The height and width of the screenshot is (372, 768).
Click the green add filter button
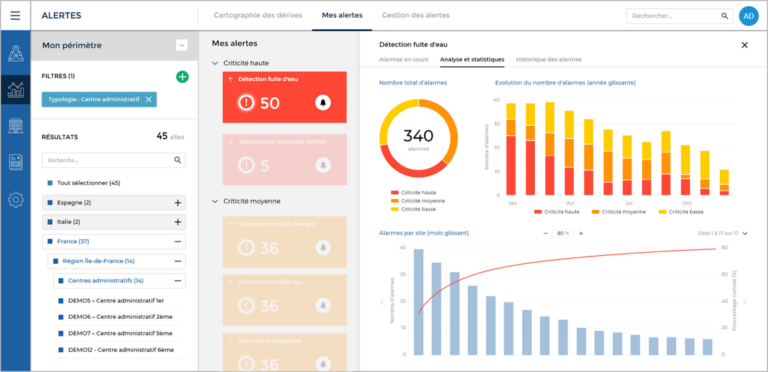(182, 76)
